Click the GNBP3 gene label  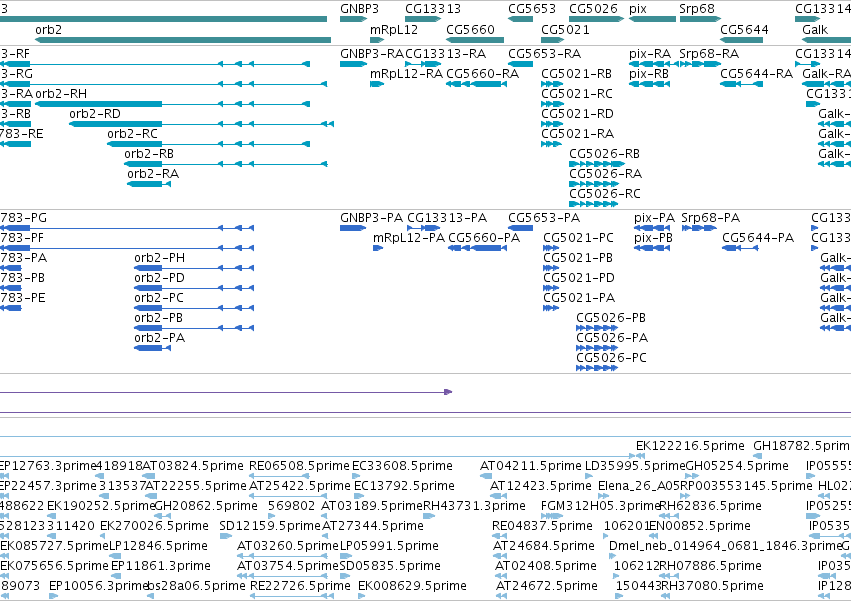point(359,9)
